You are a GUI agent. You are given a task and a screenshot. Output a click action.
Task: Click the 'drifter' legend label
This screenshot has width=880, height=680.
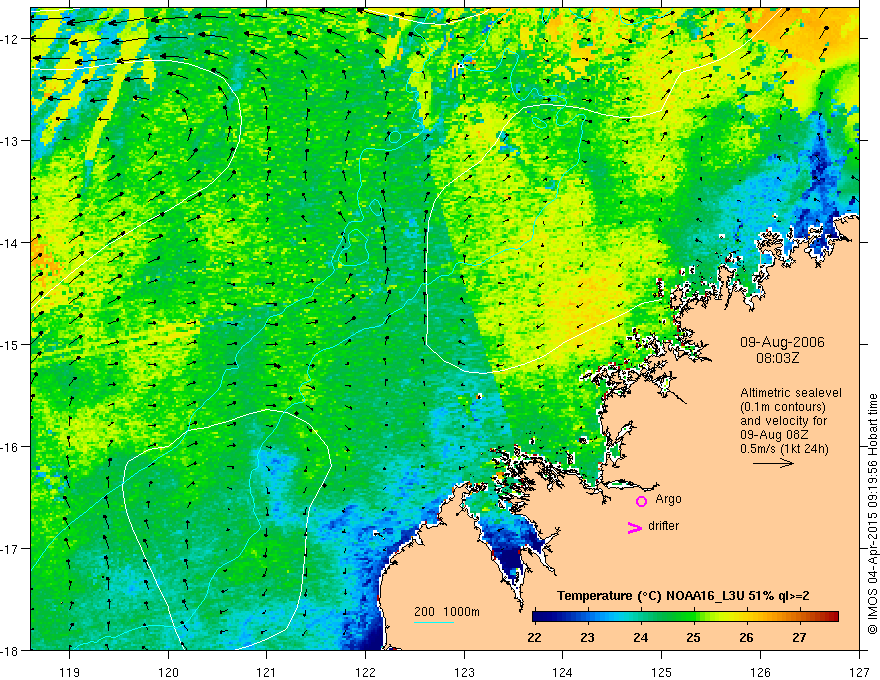coord(663,526)
